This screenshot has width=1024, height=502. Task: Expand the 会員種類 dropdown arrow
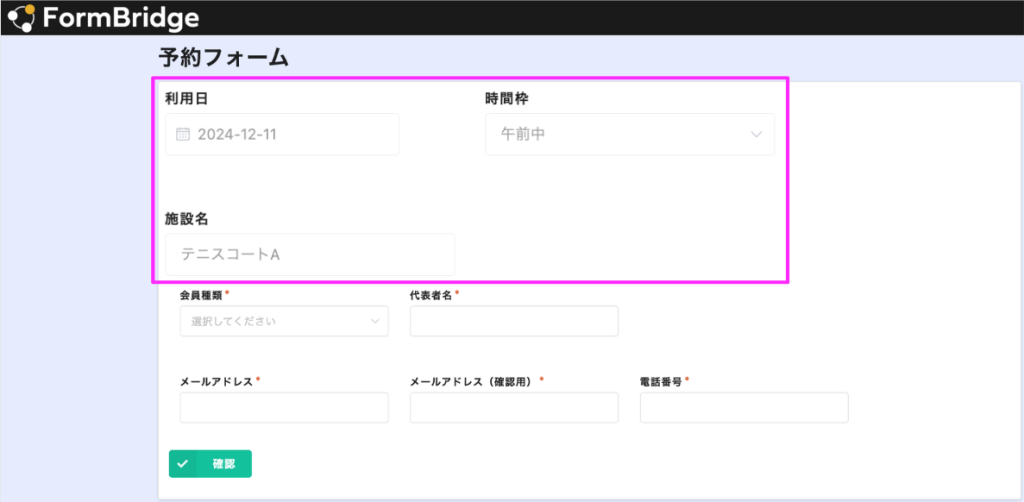coord(376,321)
